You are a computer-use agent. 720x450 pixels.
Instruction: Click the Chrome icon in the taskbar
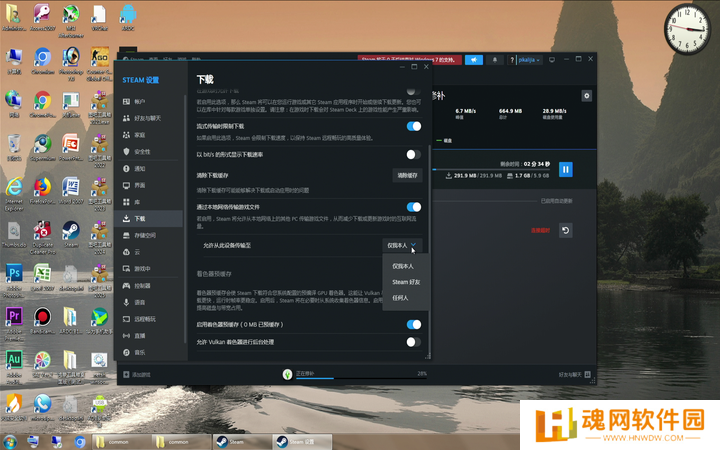tap(80, 442)
